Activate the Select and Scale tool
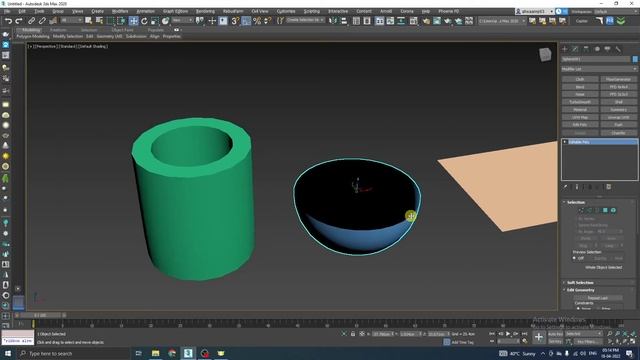The width and height of the screenshot is (640, 360). (154, 21)
